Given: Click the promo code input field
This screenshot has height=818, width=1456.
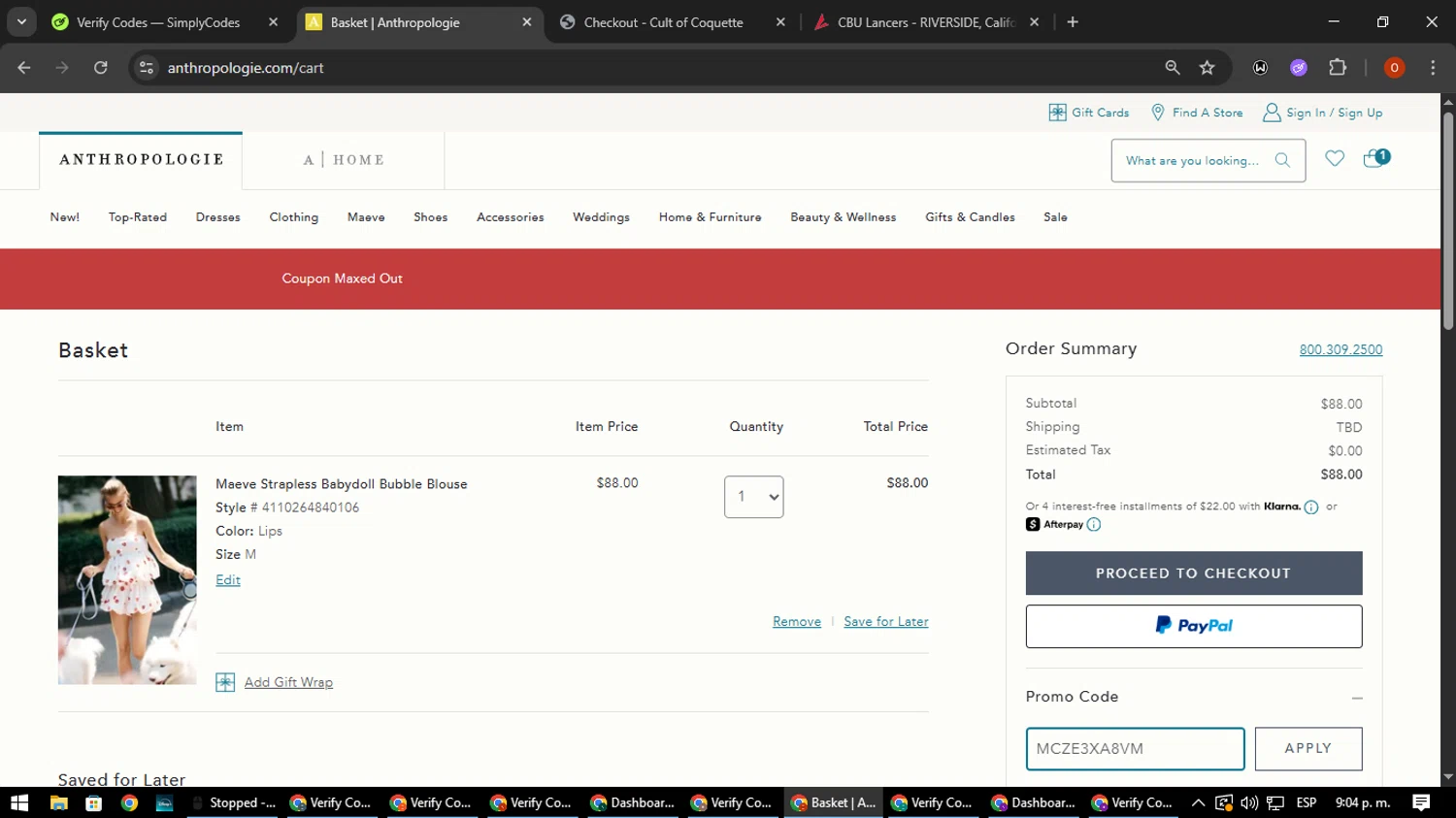Looking at the screenshot, I should pos(1136,749).
